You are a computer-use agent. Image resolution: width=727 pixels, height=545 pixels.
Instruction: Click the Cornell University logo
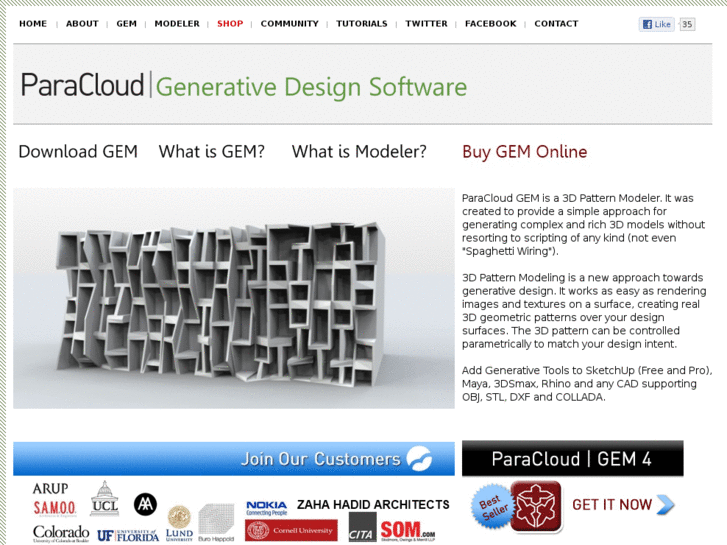click(291, 530)
